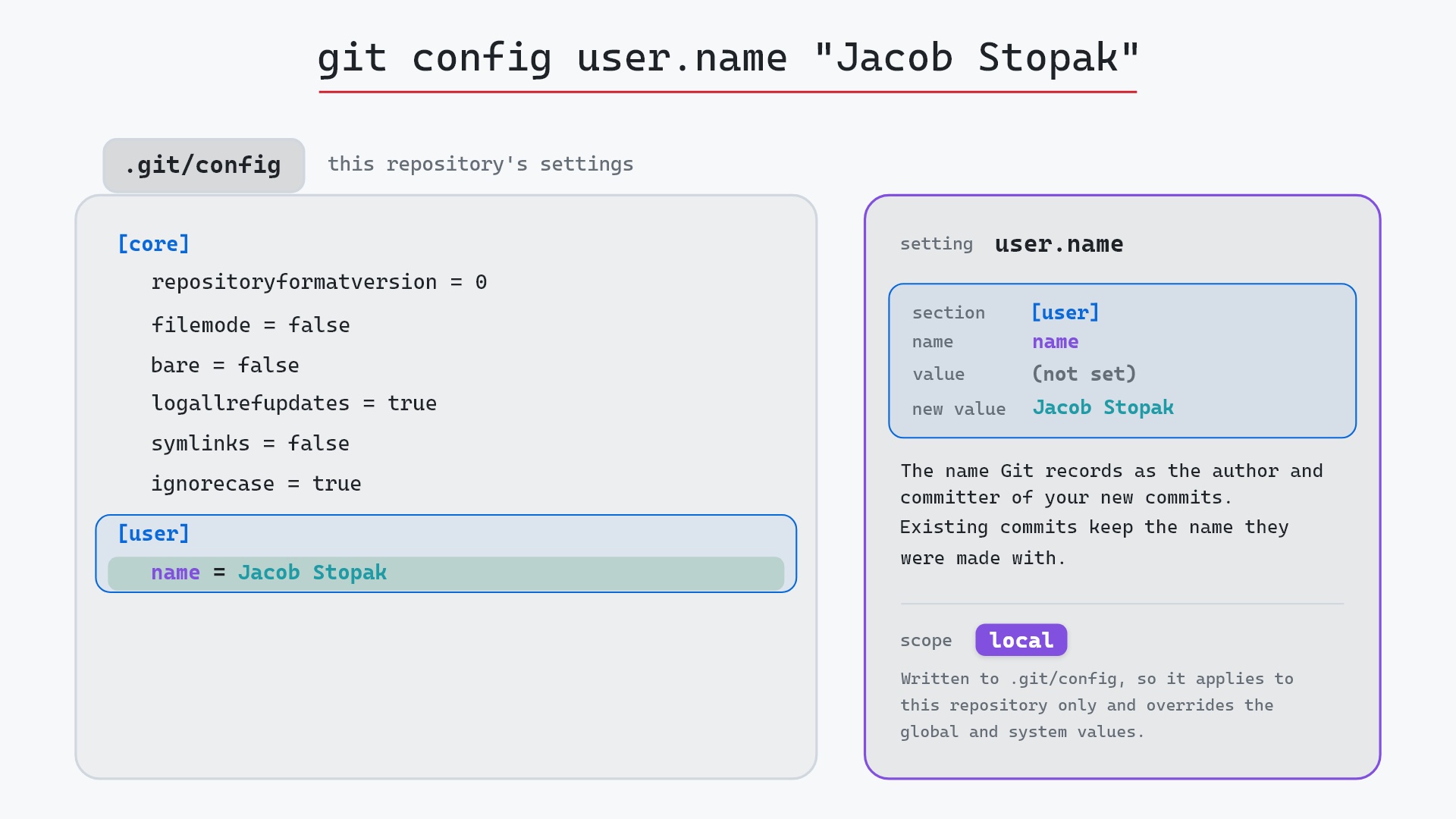Select the symlinks = false line

pos(250,444)
